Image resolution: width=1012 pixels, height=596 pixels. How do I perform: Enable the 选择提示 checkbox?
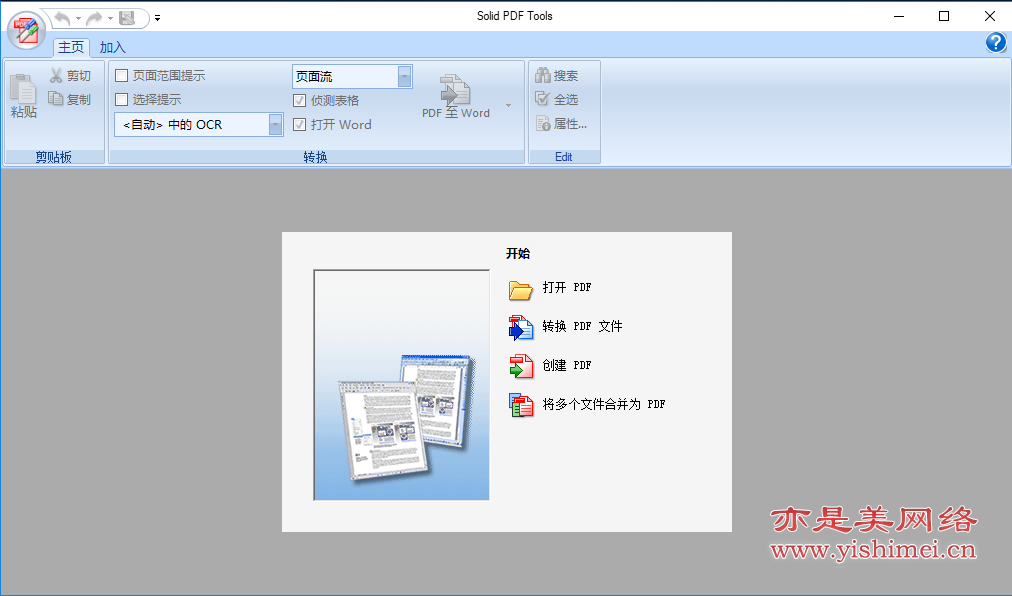[x=121, y=99]
